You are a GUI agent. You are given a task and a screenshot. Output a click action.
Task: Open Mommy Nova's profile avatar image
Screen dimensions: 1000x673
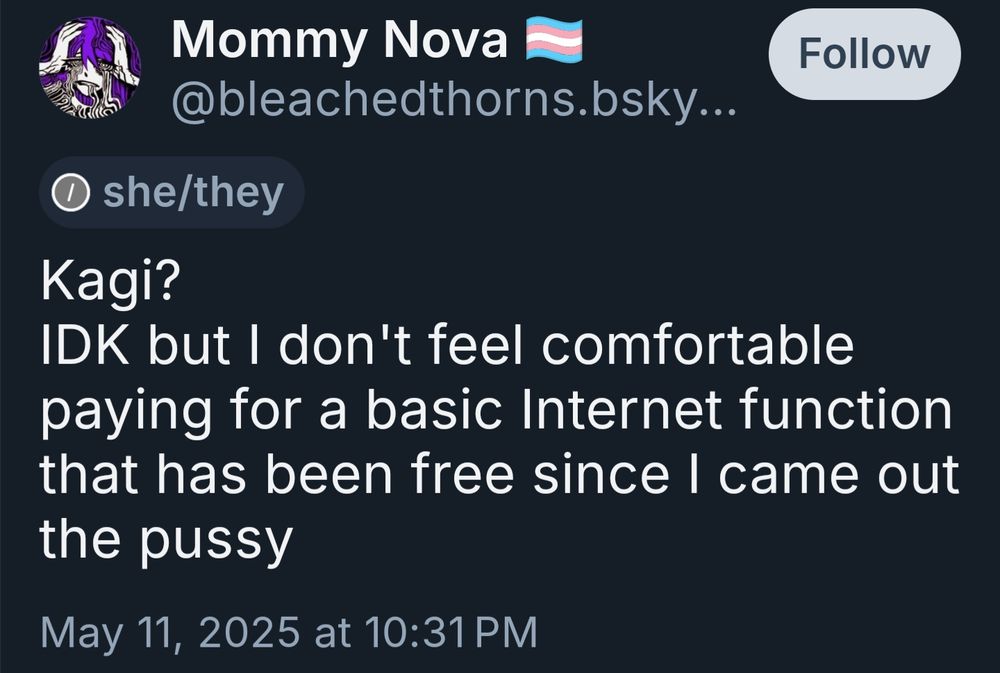click(90, 68)
